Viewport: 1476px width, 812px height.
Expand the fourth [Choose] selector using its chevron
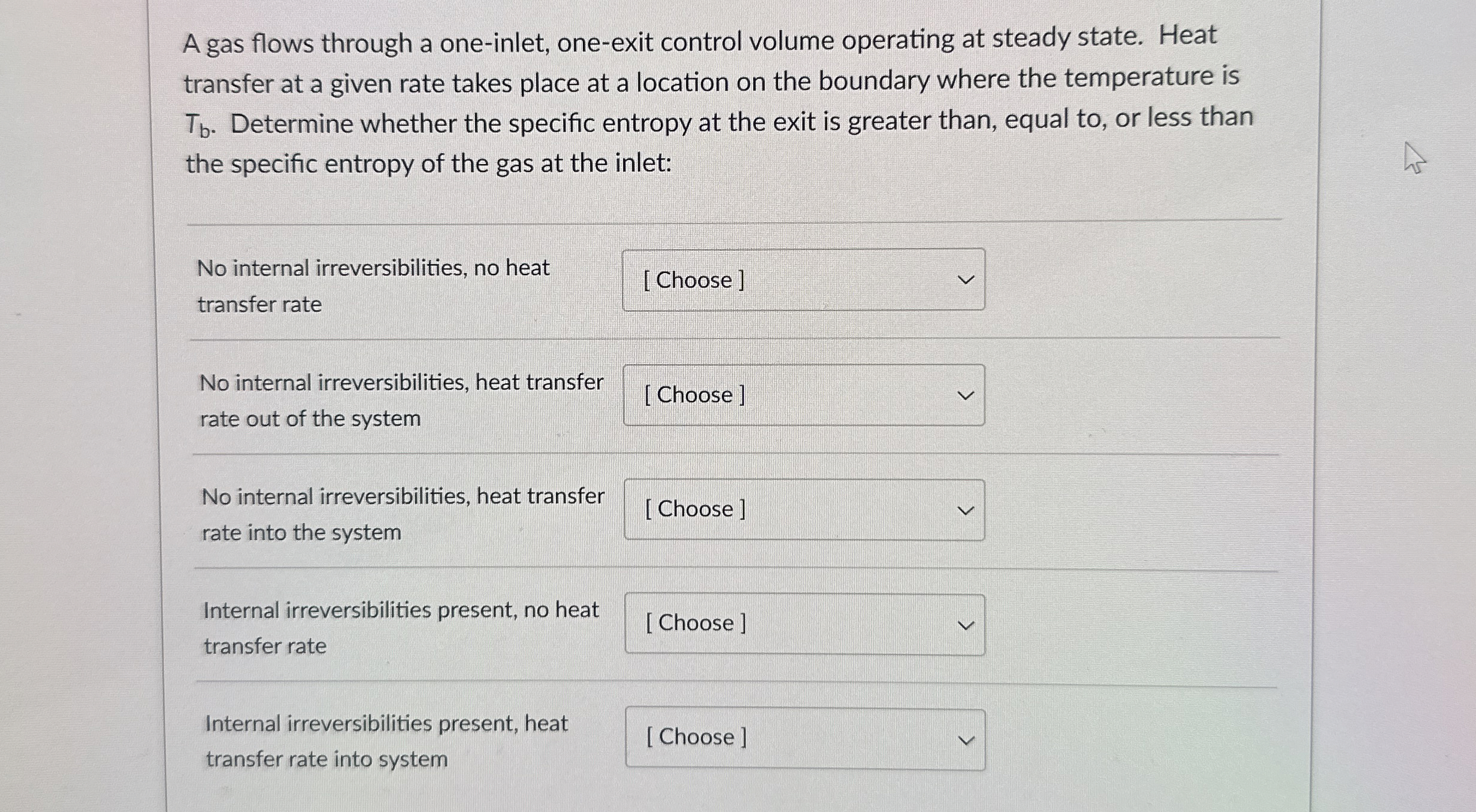tap(966, 625)
